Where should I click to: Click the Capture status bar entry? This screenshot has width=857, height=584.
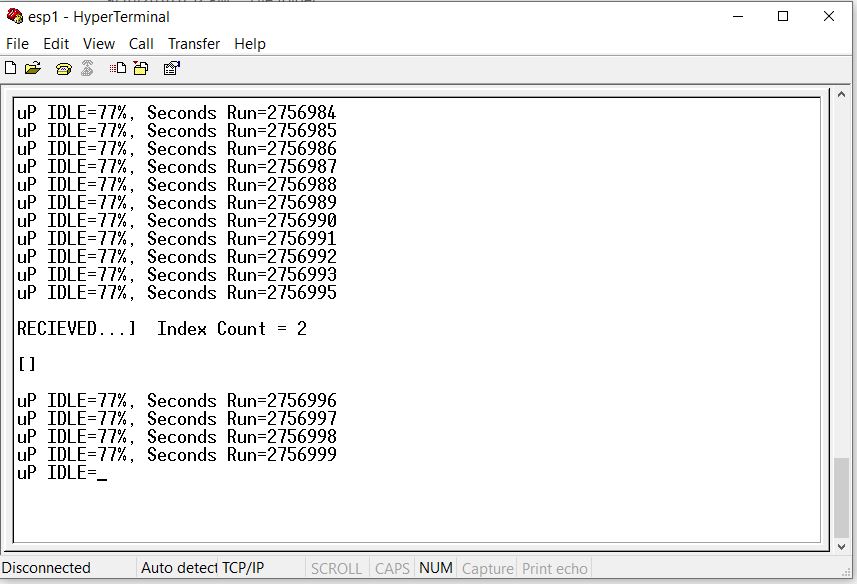(488, 569)
